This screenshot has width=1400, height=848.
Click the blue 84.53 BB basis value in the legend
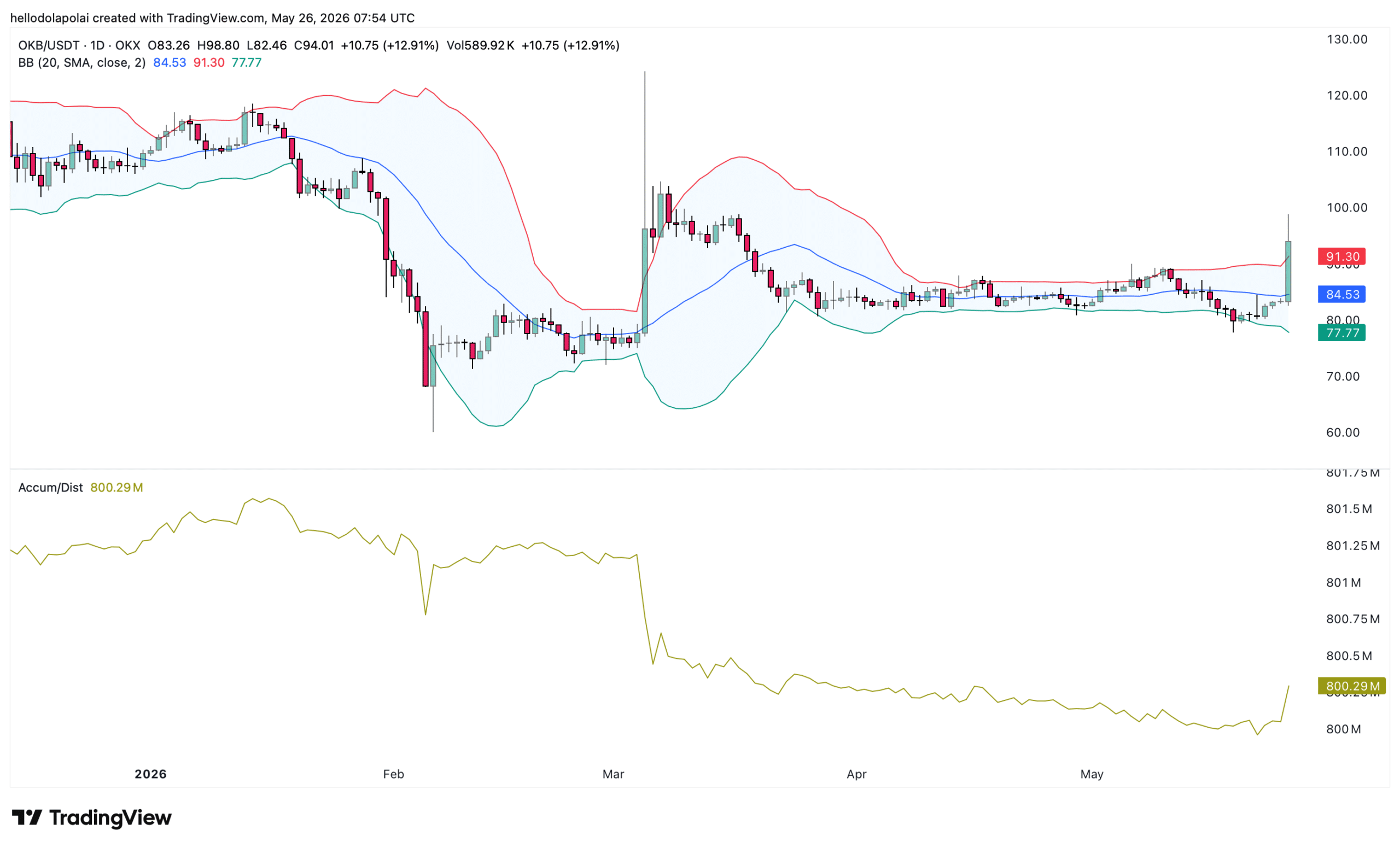coord(170,62)
